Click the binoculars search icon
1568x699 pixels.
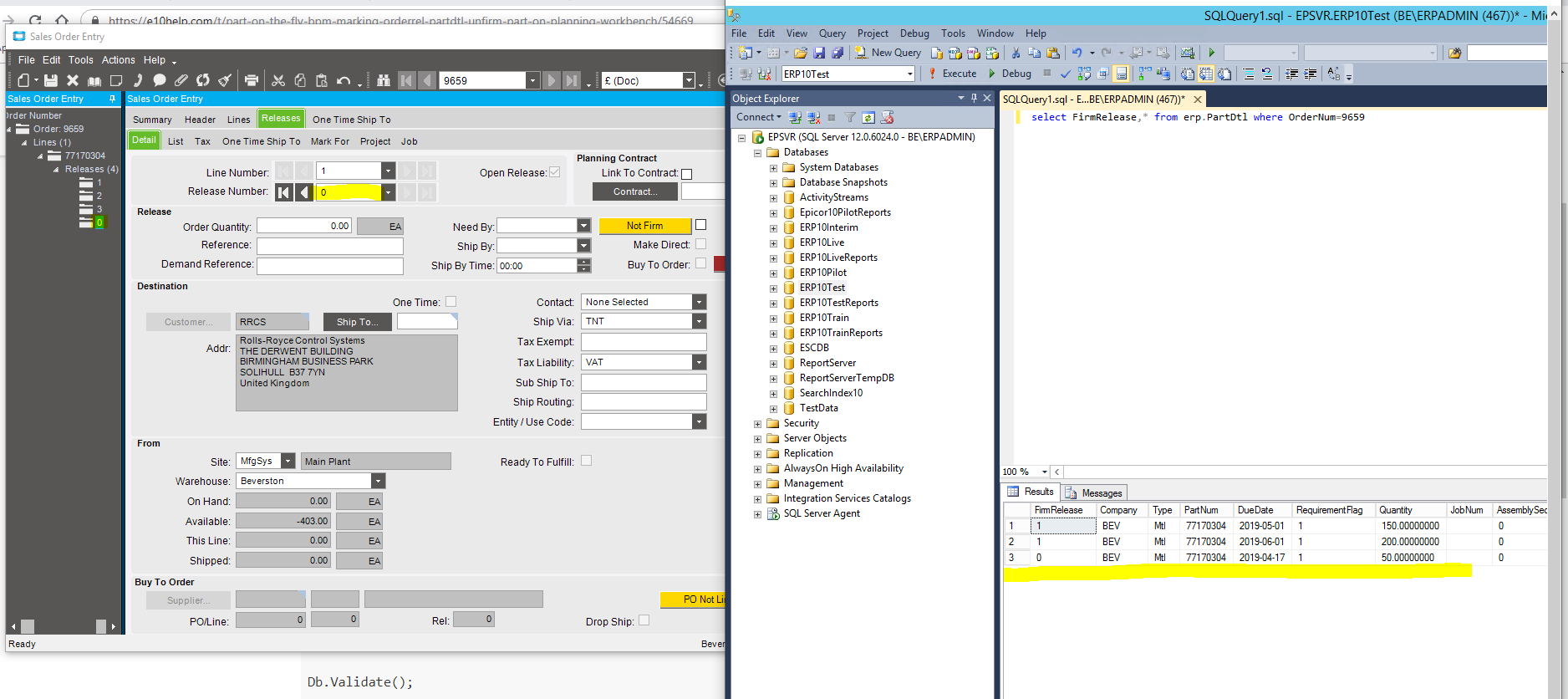384,80
